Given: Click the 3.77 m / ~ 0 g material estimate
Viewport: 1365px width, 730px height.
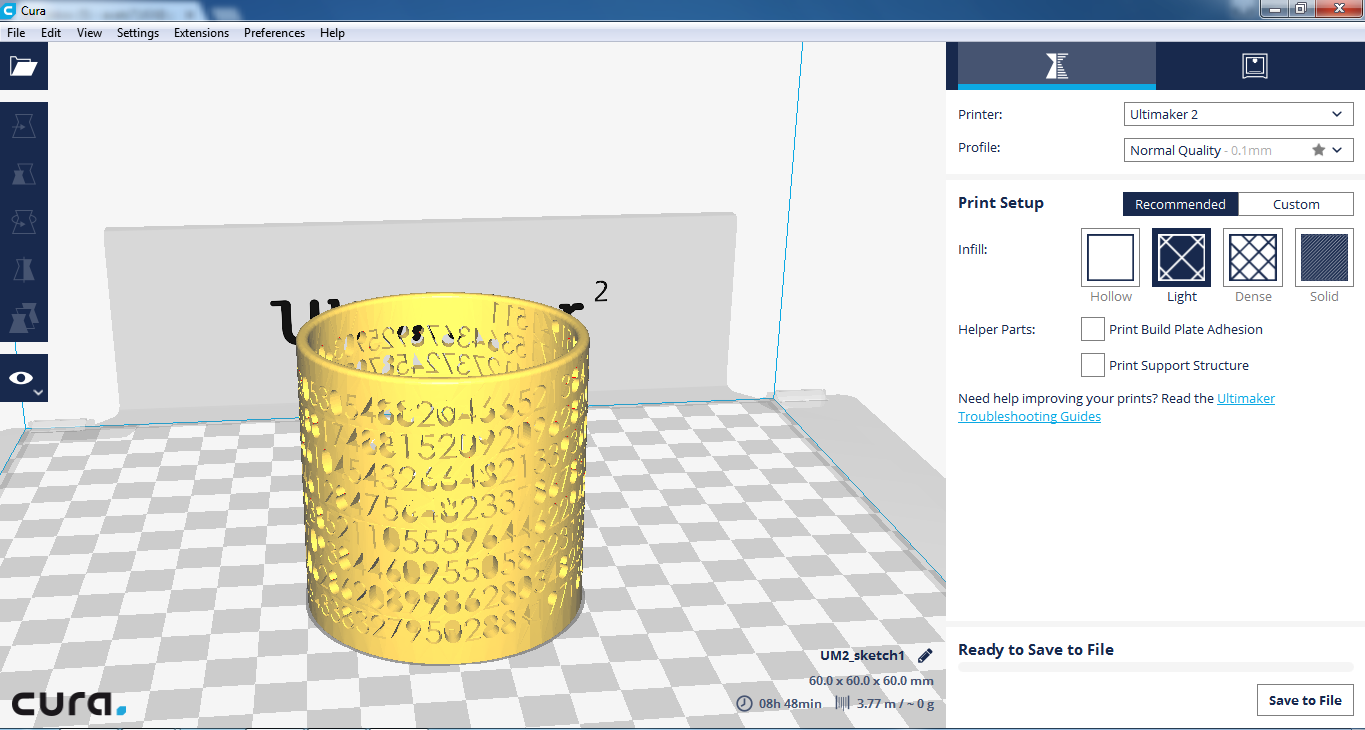Looking at the screenshot, I should coord(895,703).
